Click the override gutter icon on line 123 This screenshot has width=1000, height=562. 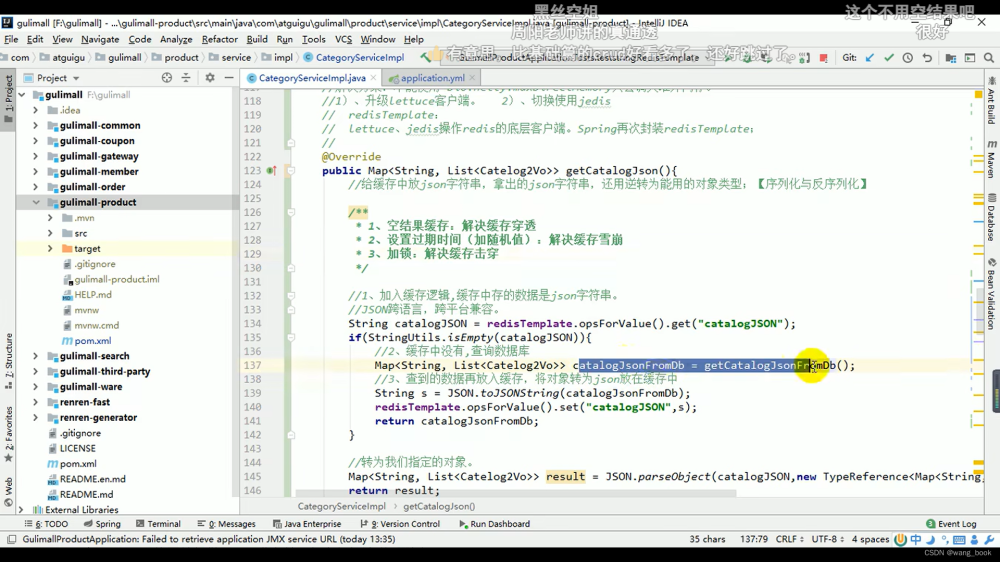click(271, 170)
